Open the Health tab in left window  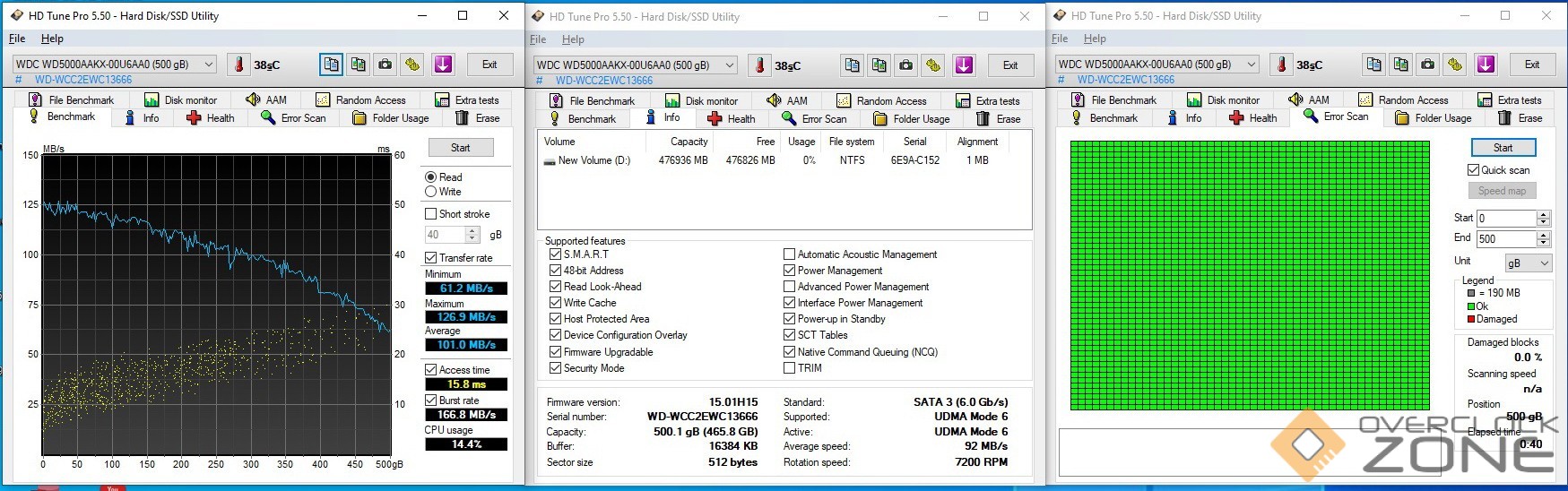[x=211, y=118]
